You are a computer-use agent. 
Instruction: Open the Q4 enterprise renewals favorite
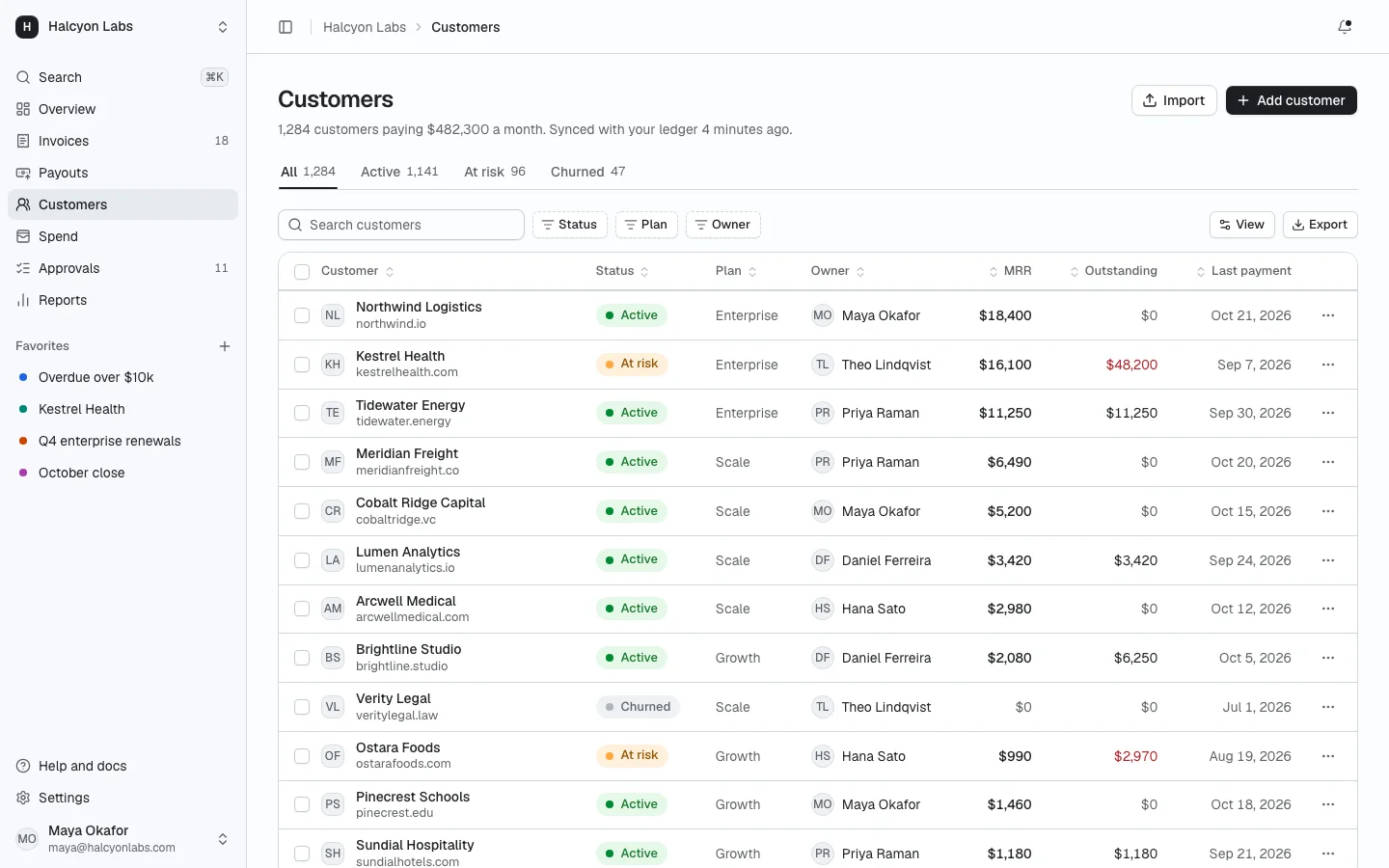[x=123, y=441]
